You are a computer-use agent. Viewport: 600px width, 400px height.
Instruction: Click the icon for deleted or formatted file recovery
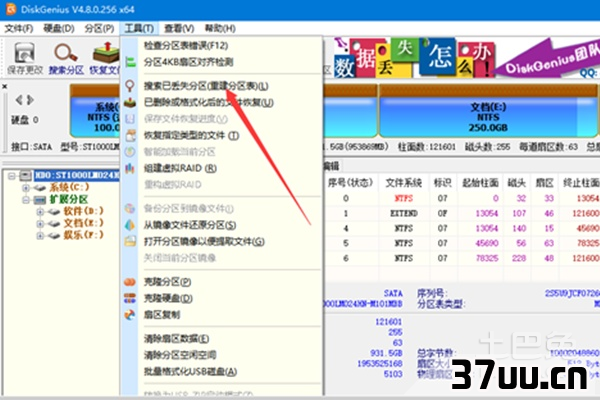[x=130, y=103]
